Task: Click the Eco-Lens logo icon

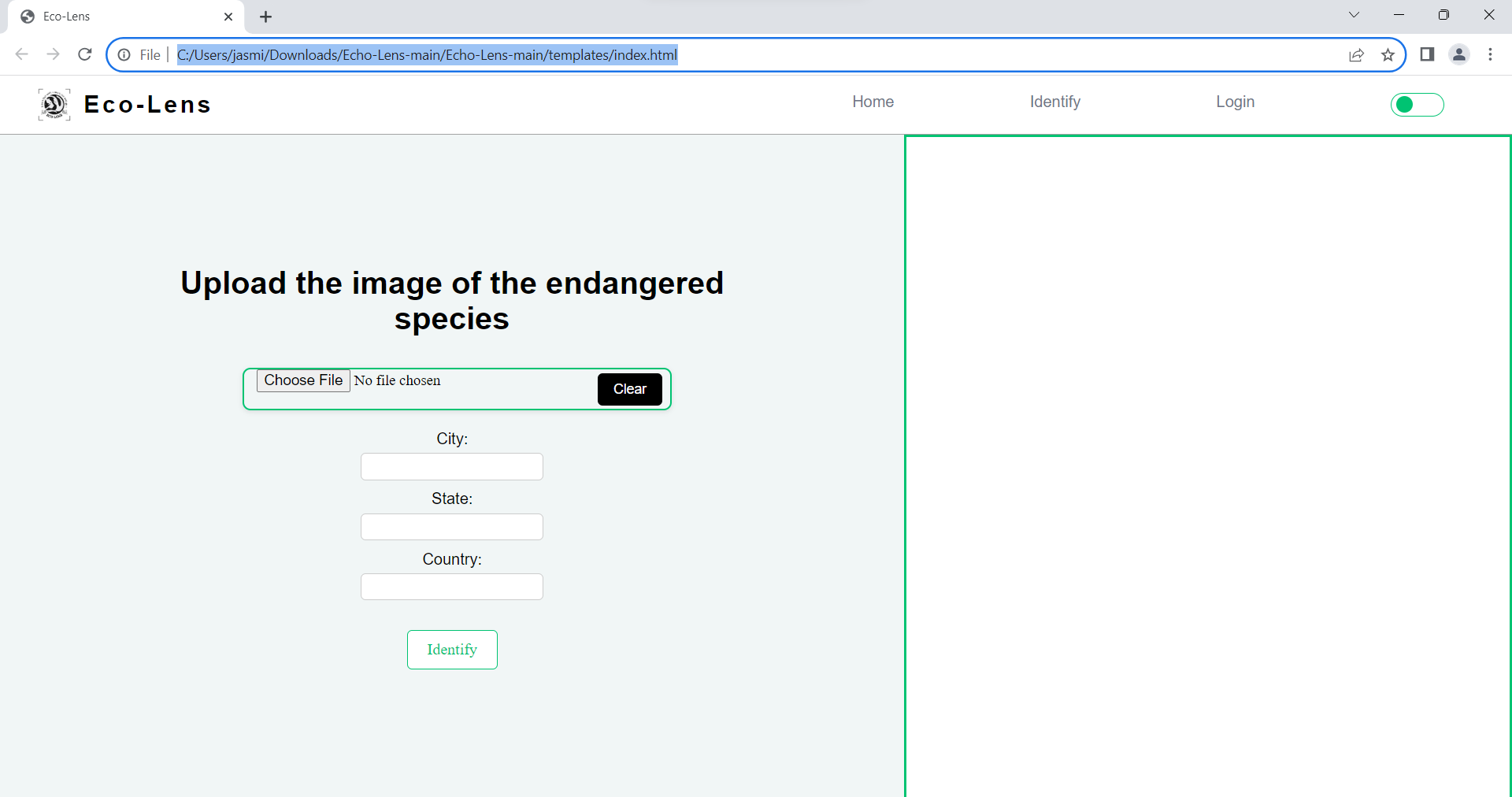Action: [x=54, y=105]
